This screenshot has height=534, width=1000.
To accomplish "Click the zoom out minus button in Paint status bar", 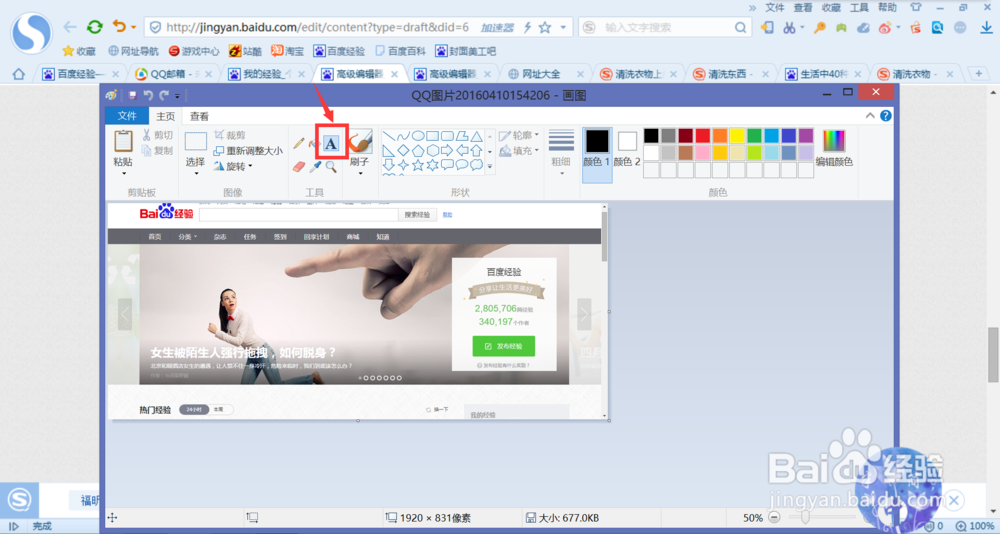I will [774, 517].
